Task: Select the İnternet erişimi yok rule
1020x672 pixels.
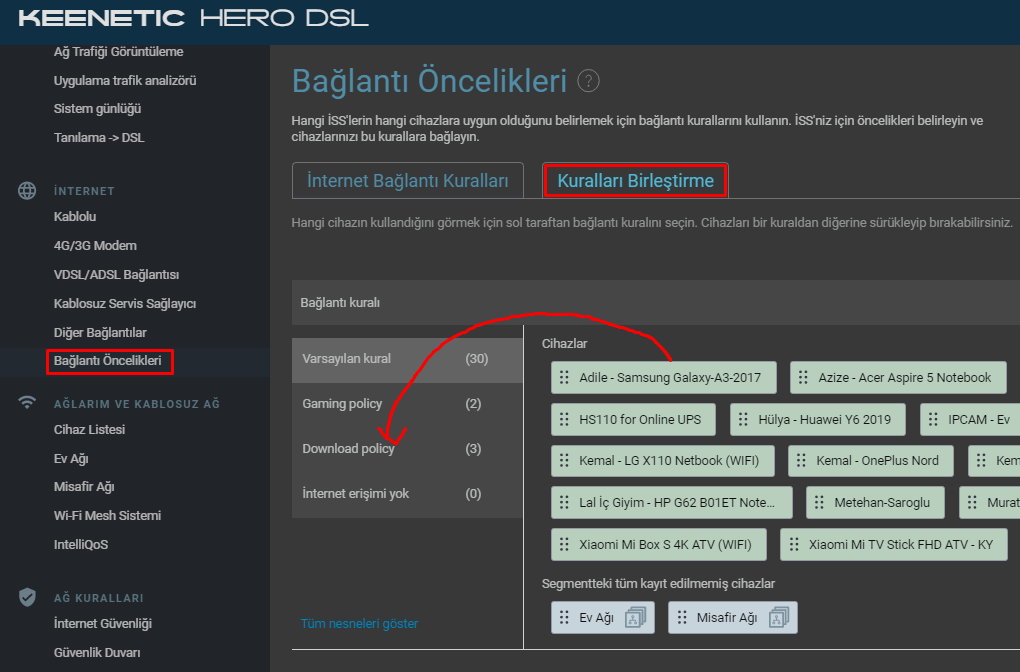Action: point(407,494)
